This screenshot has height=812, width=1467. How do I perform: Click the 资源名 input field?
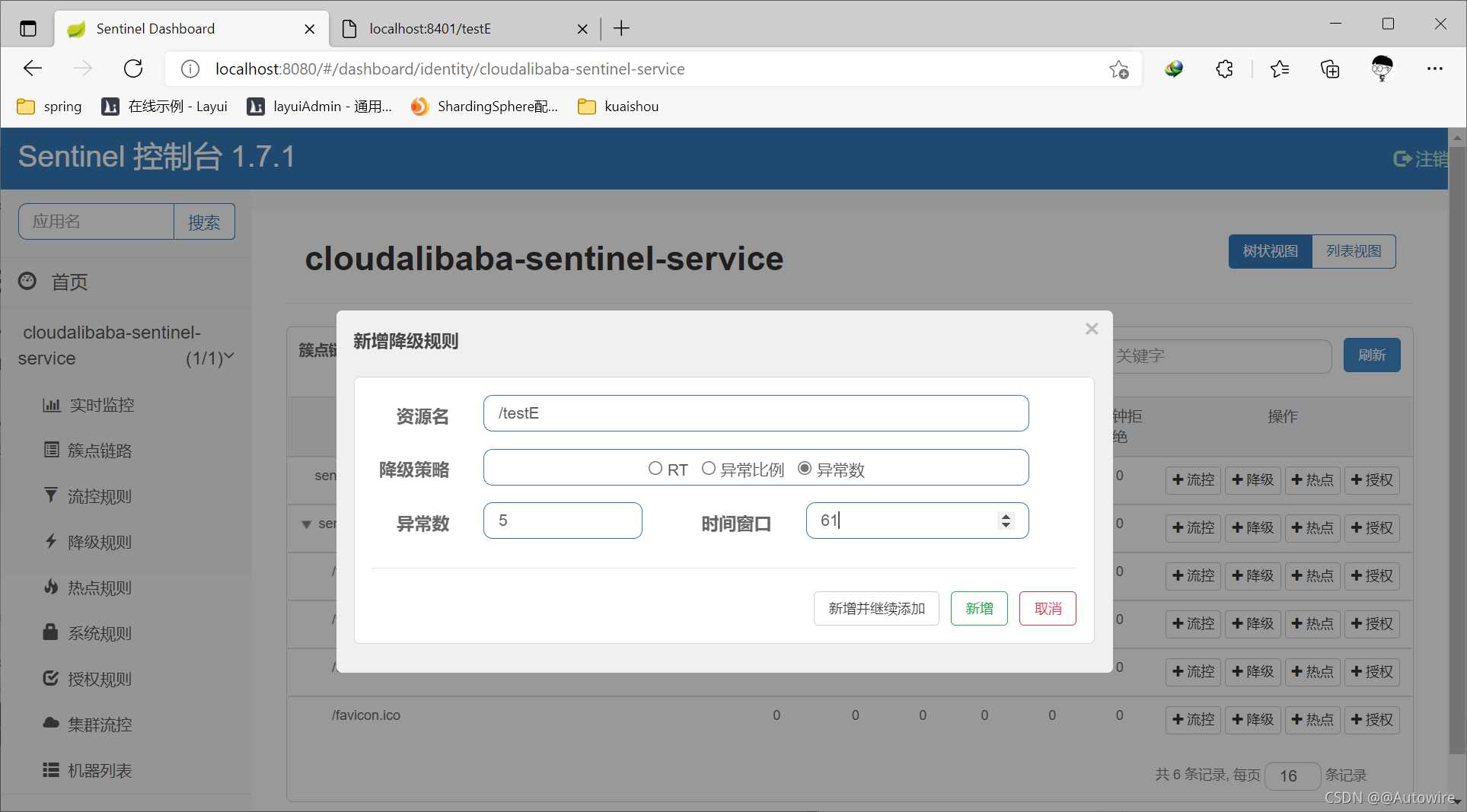pos(756,413)
